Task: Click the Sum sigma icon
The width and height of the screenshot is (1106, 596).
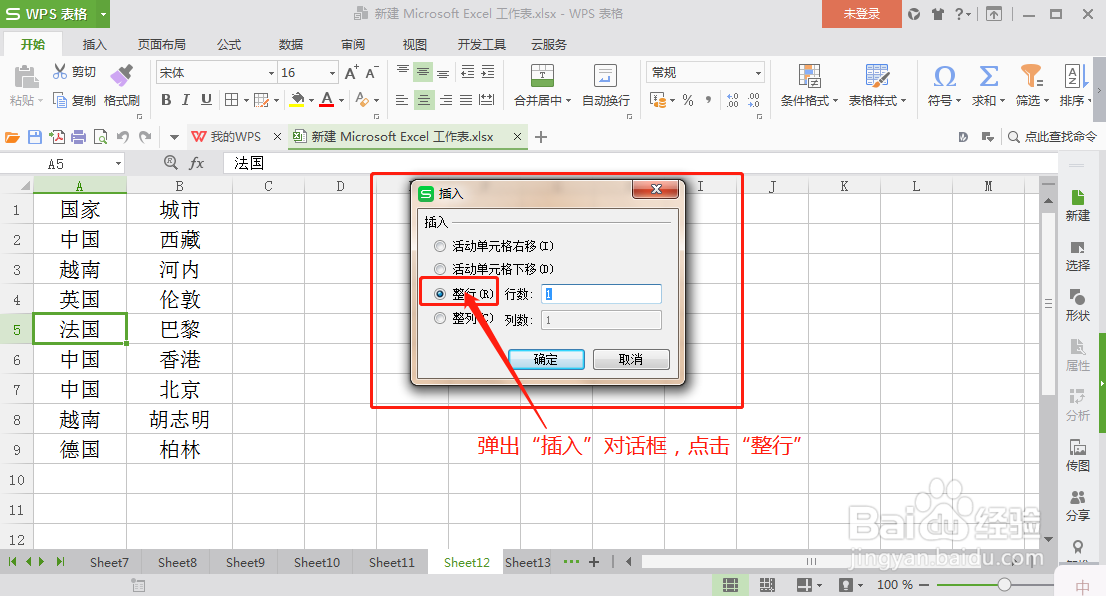Action: click(x=988, y=75)
